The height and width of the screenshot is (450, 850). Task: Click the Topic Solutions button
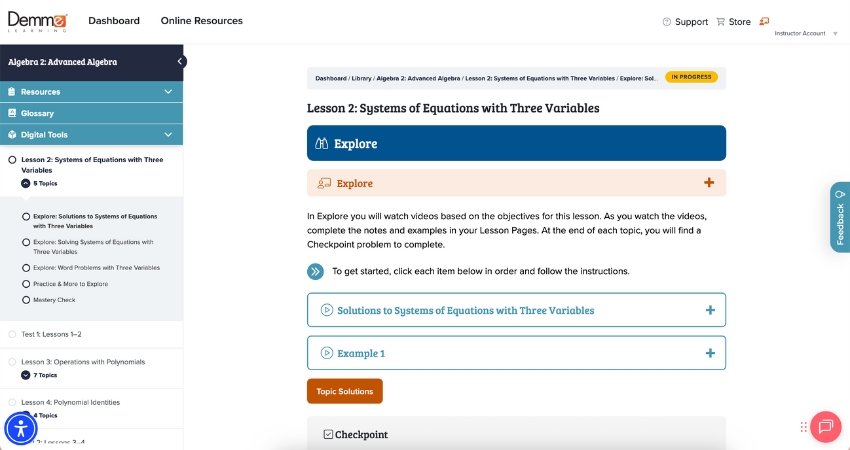point(344,391)
